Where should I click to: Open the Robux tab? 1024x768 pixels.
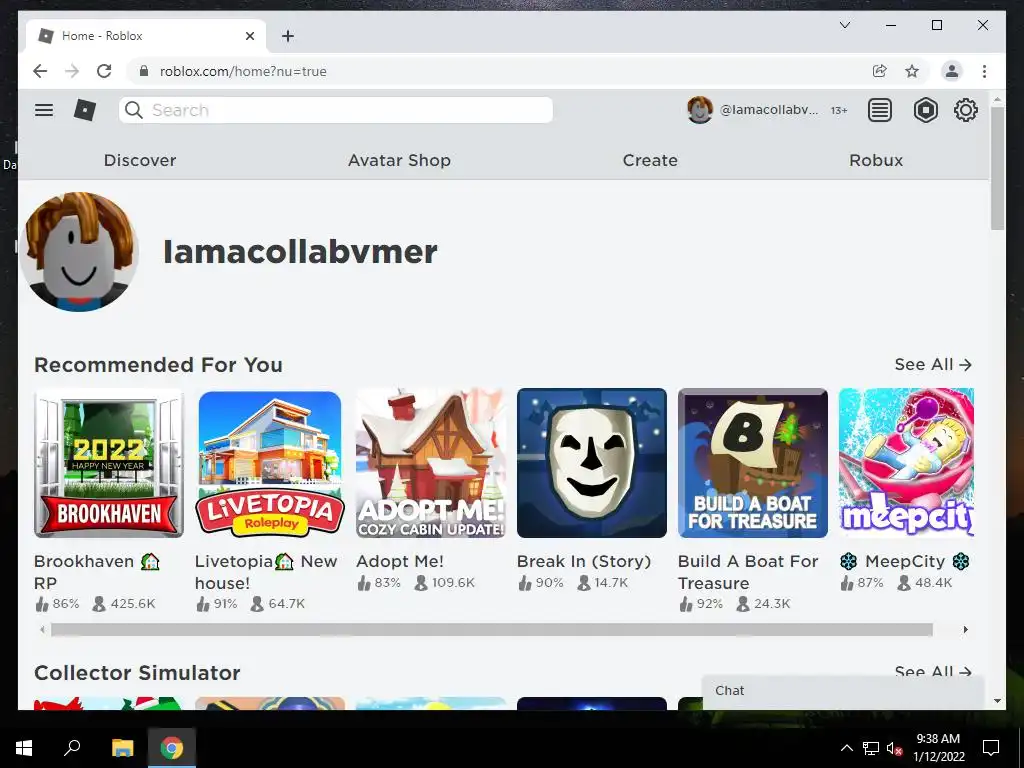[876, 160]
